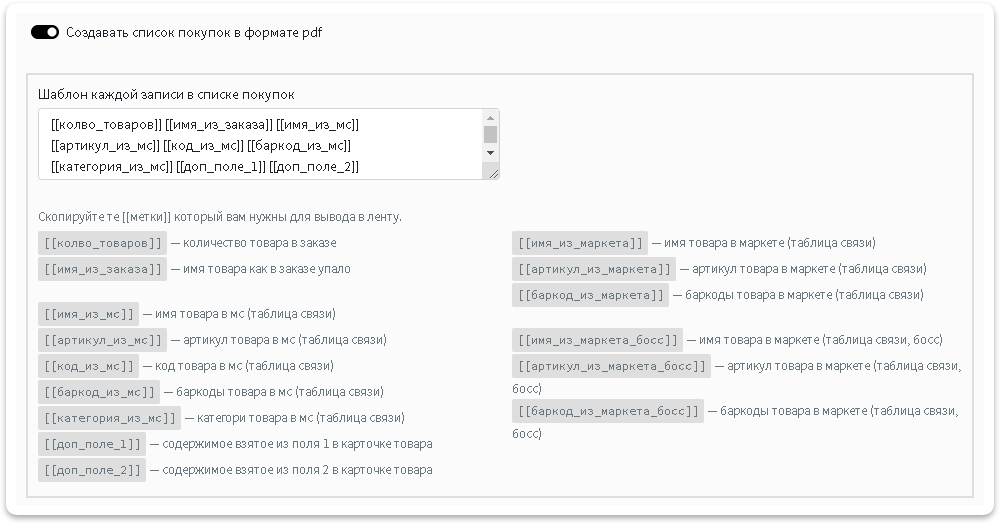The width and height of the screenshot is (1000, 524).
Task: Select the [[имя_из_маркета_босс]] tag
Action: (x=597, y=340)
